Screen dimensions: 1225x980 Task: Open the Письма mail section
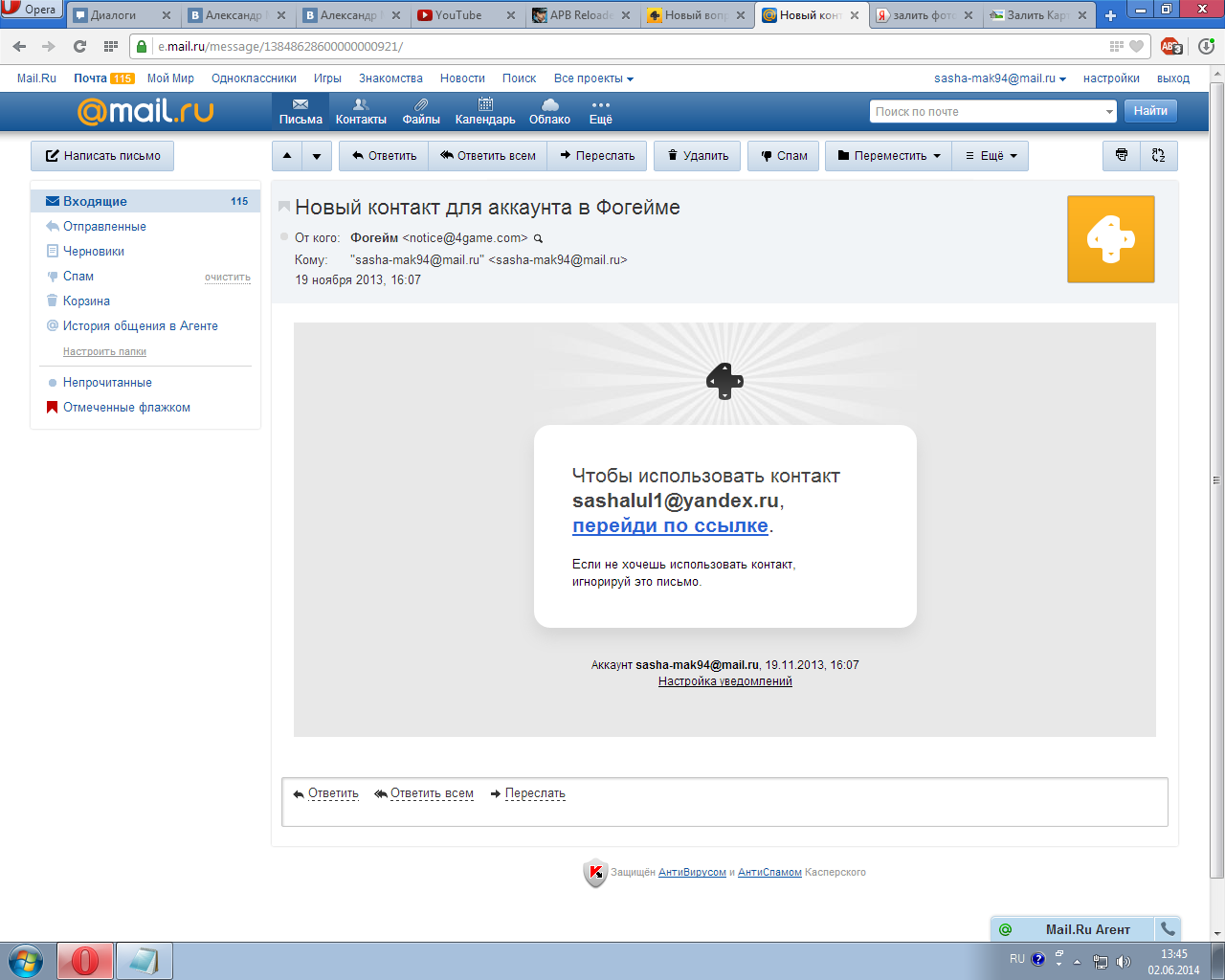coord(301,111)
